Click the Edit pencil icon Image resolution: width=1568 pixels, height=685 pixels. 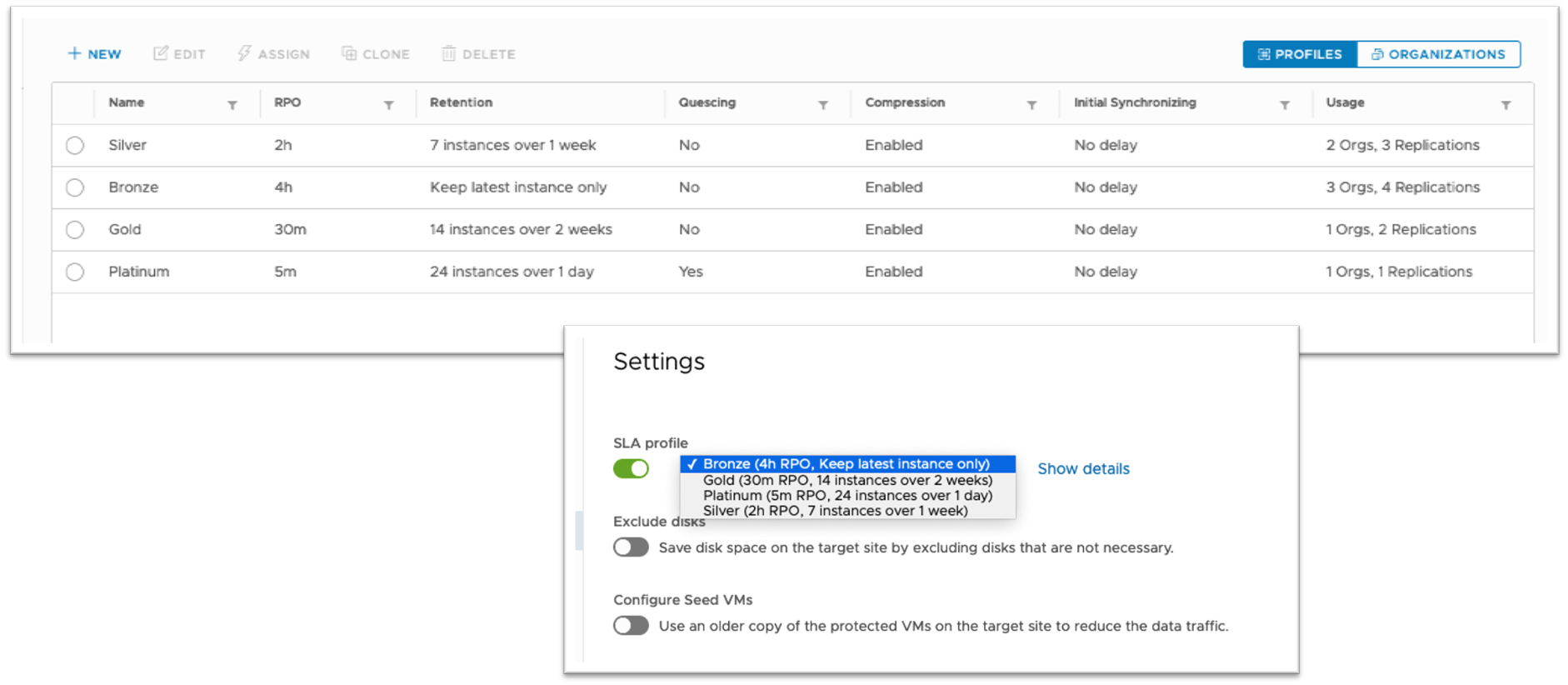click(x=161, y=53)
